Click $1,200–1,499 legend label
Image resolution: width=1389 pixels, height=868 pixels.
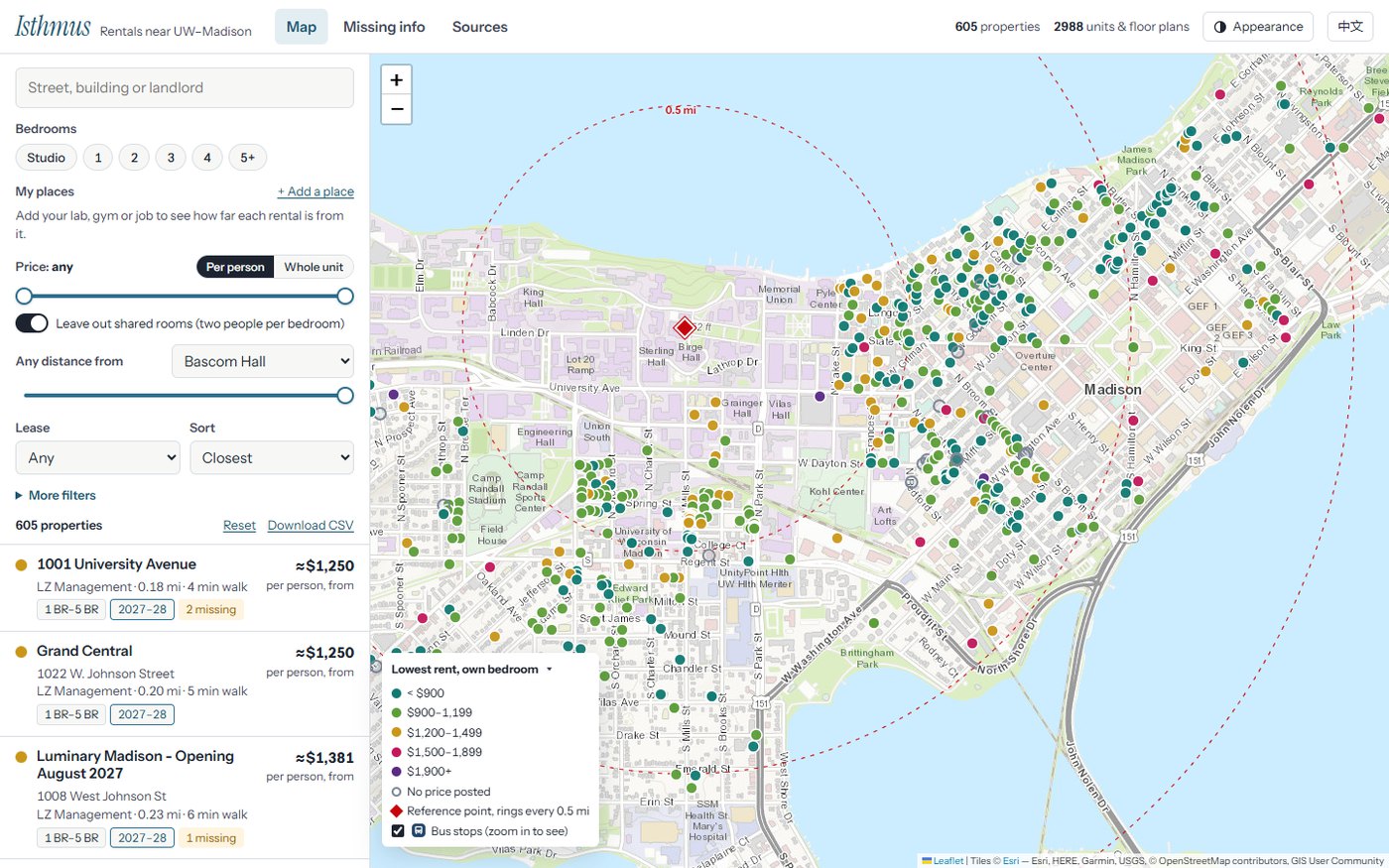tap(444, 732)
